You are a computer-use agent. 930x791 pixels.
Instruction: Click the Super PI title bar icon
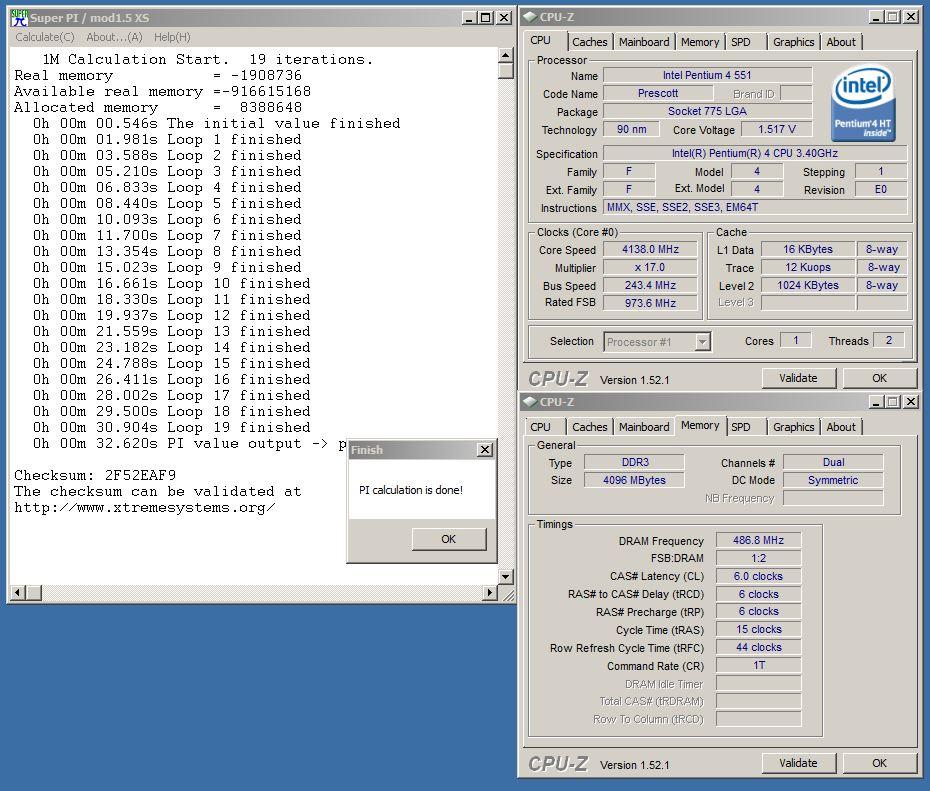19,18
